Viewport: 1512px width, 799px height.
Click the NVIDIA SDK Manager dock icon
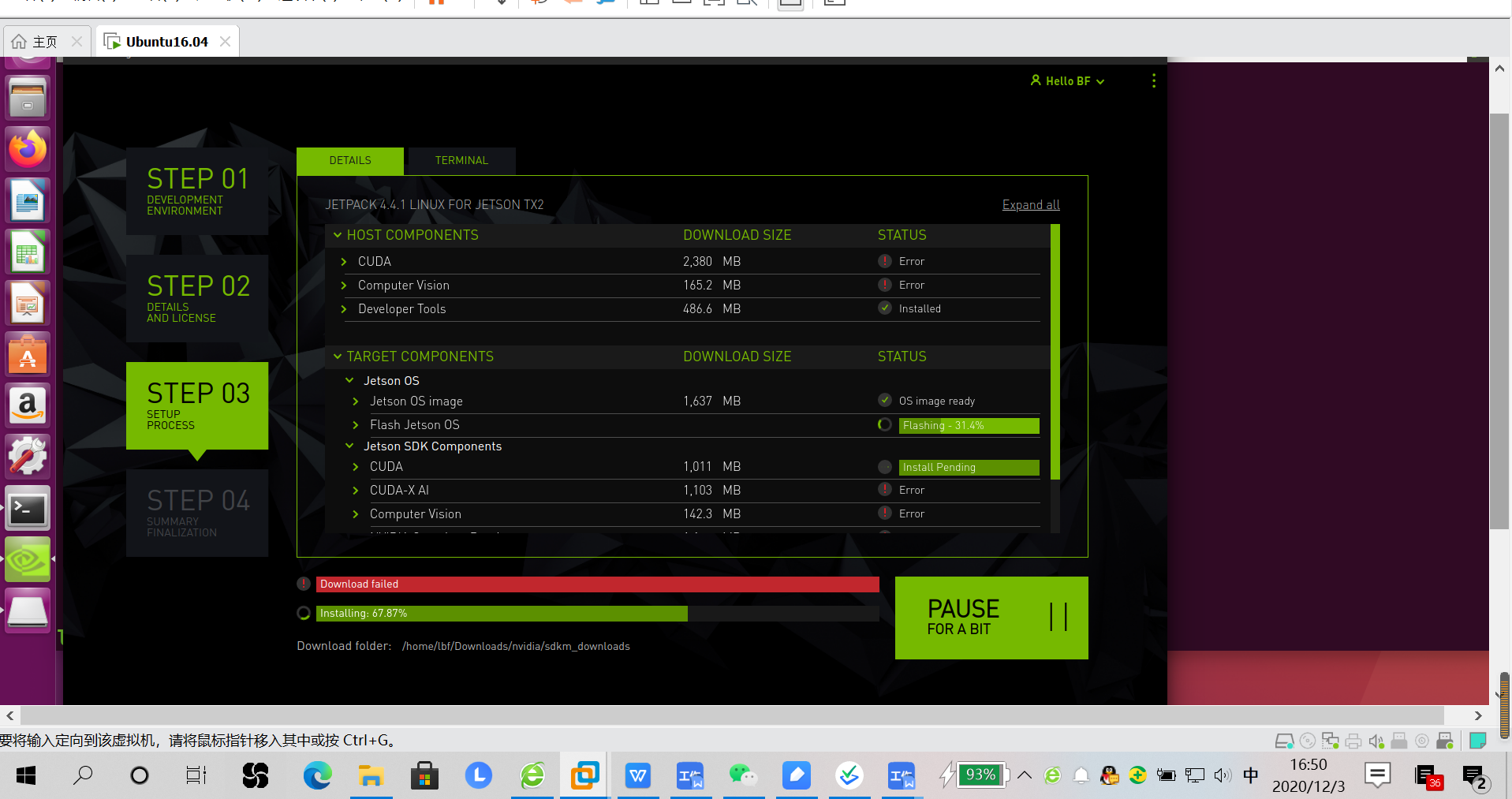pos(28,559)
